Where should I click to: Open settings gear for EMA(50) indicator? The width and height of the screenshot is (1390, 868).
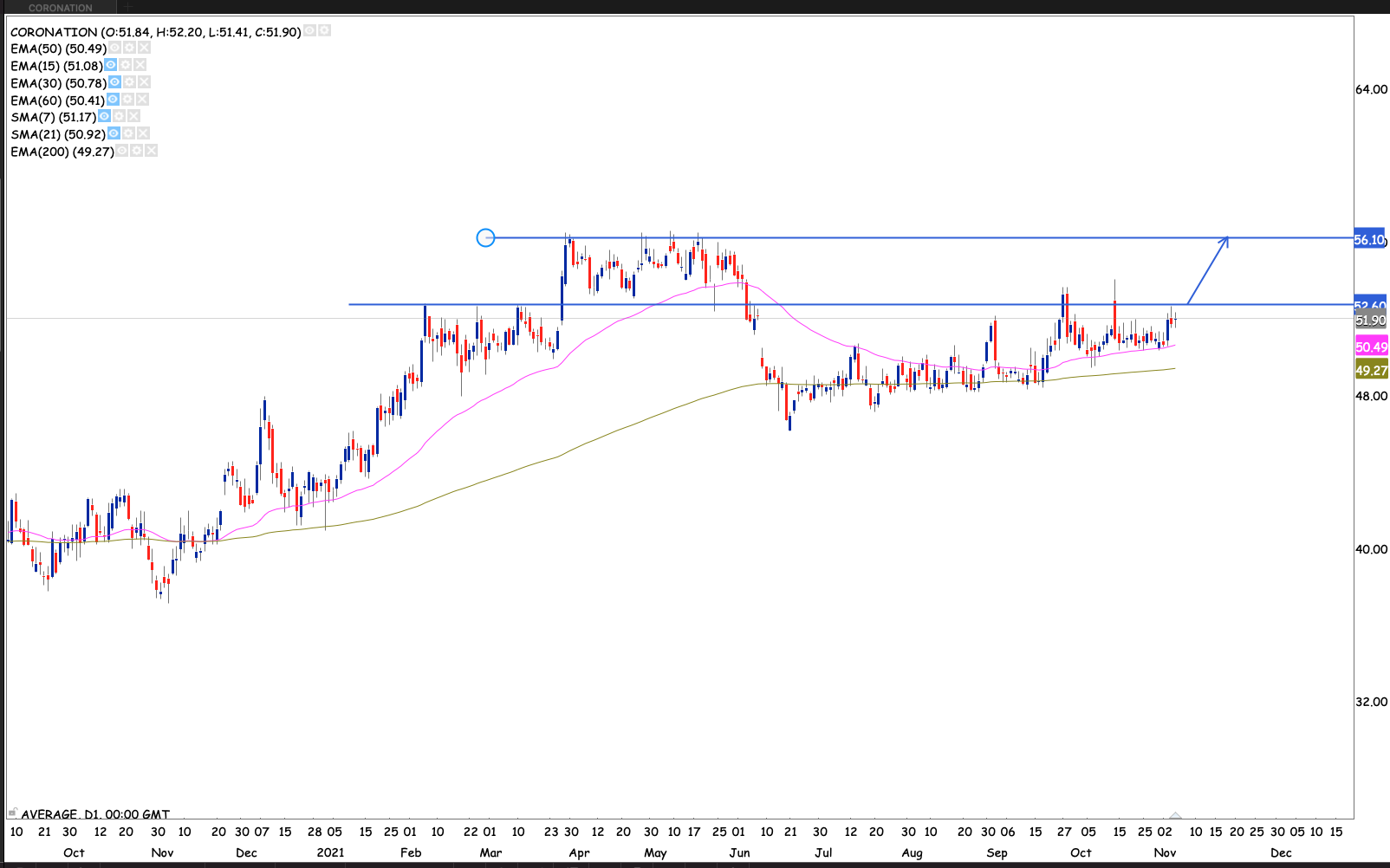(x=129, y=49)
